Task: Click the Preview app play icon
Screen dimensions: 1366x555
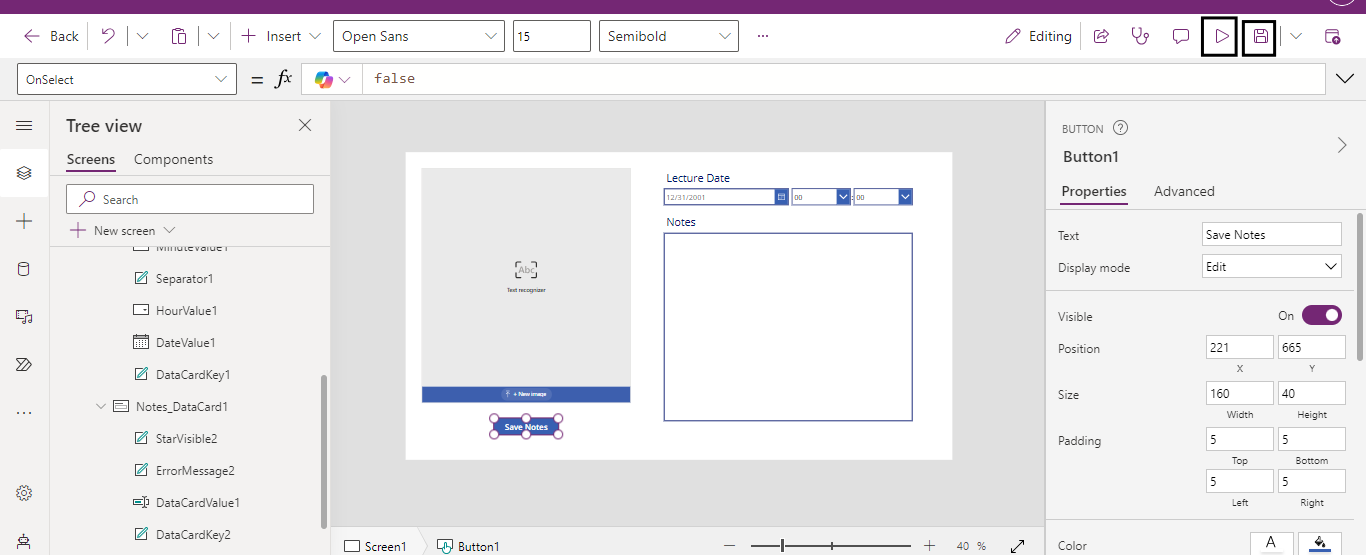Action: (x=1220, y=37)
